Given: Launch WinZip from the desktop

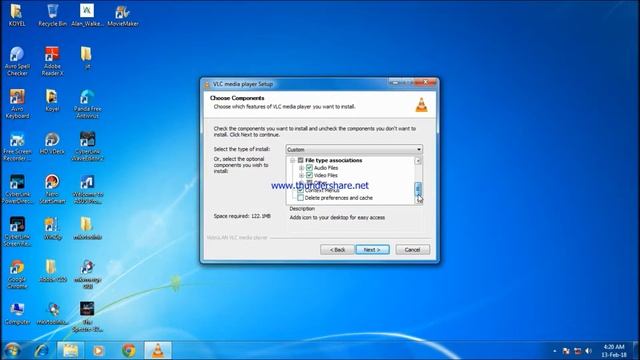Looking at the screenshot, I should coord(52,229).
